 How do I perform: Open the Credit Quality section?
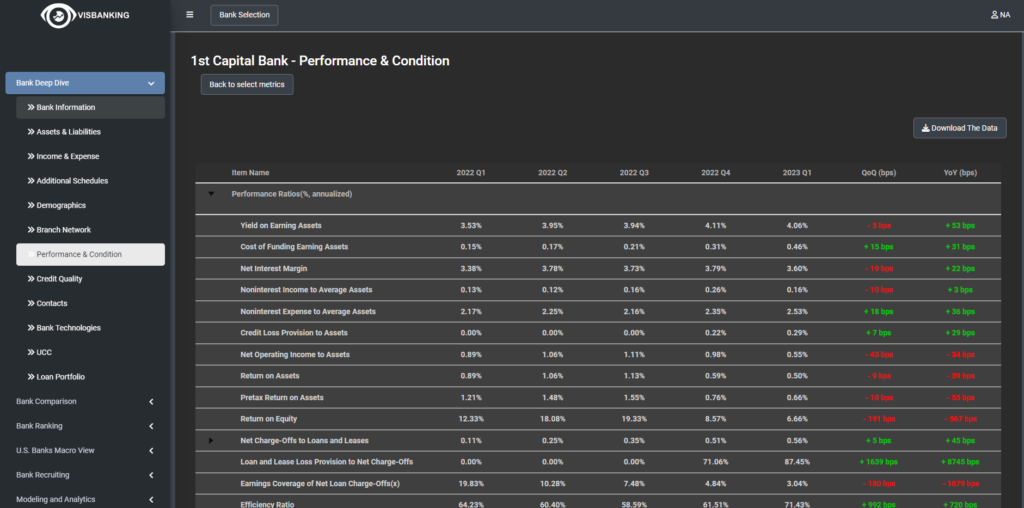[x=59, y=279]
